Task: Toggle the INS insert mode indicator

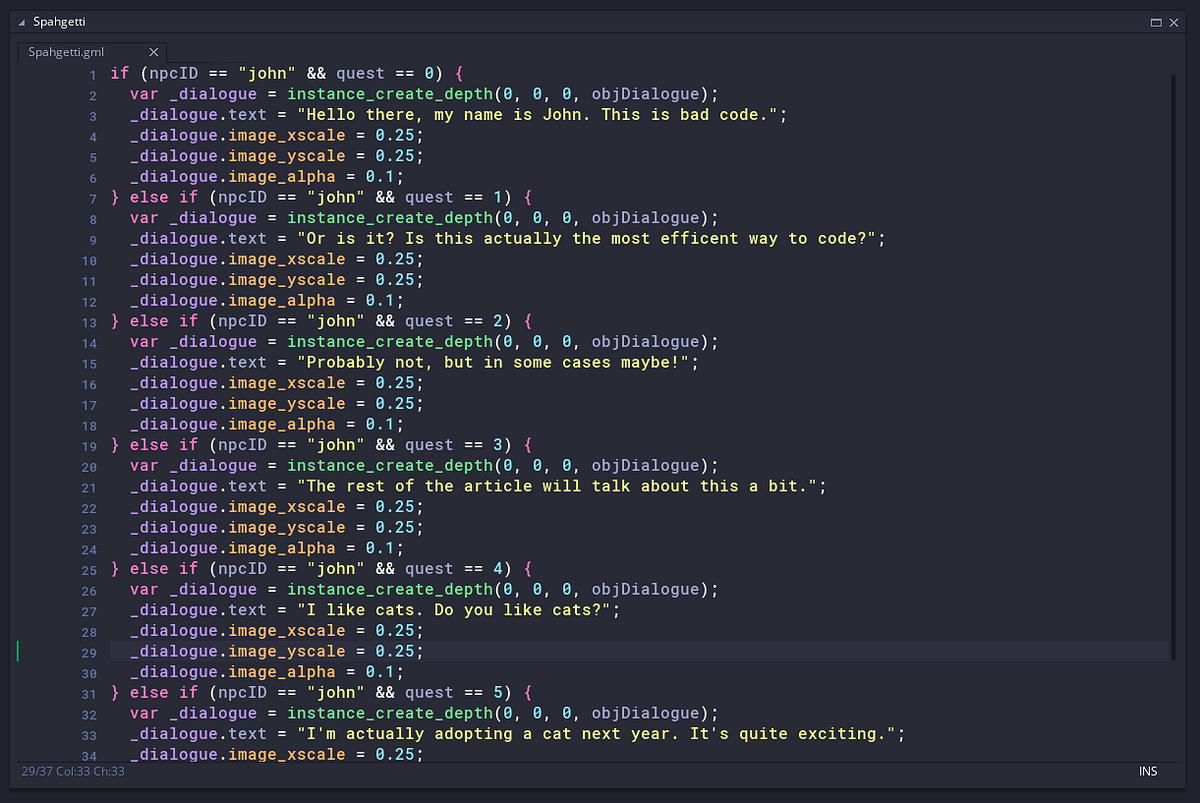Action: [1147, 771]
